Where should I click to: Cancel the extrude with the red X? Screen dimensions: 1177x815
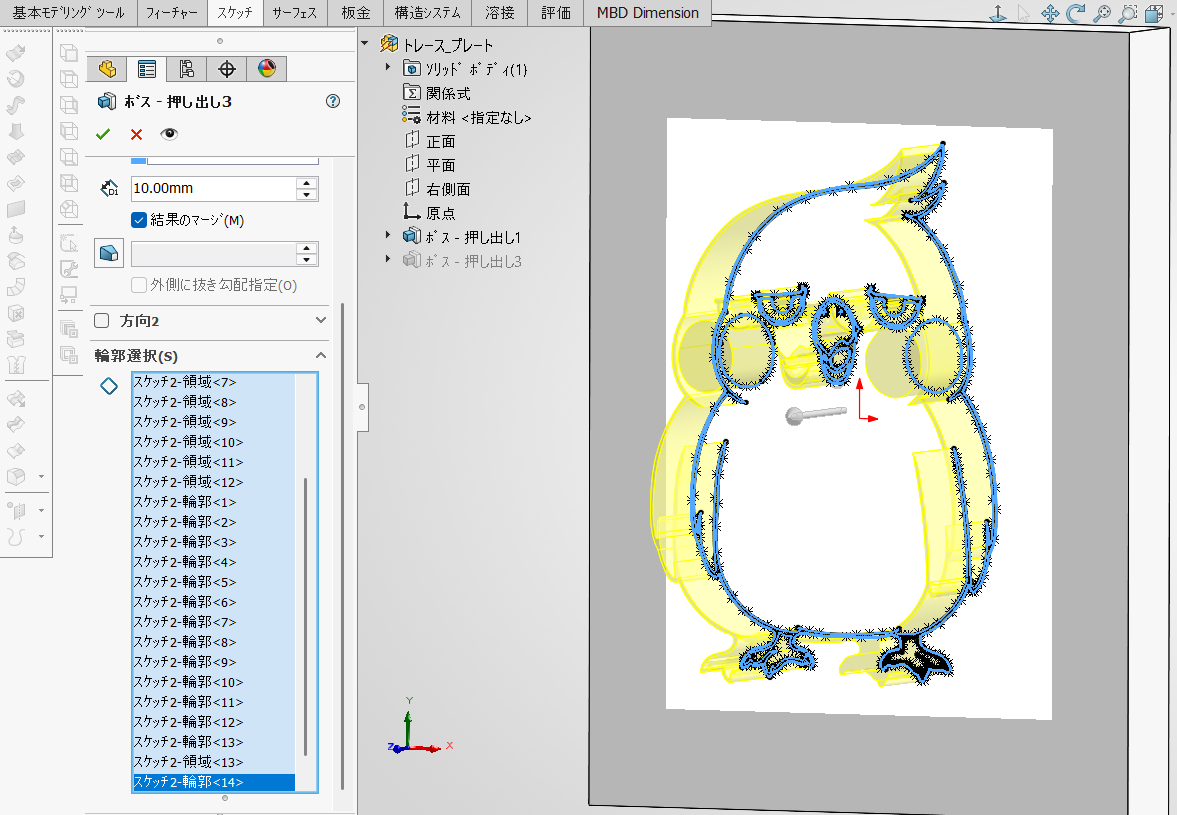[136, 134]
